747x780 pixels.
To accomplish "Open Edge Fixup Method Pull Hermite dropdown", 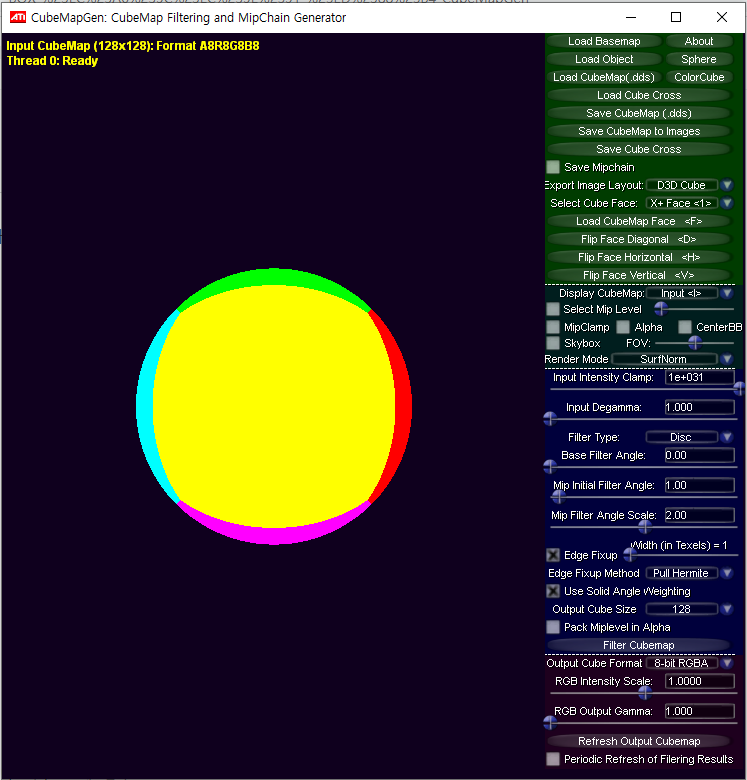I will click(681, 573).
